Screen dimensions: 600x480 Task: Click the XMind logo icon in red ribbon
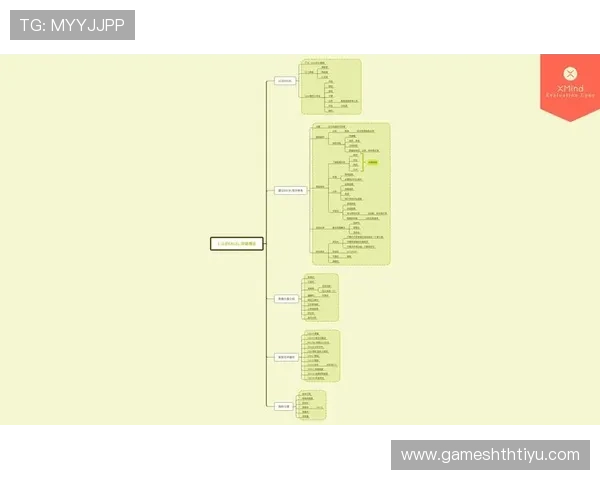570,73
